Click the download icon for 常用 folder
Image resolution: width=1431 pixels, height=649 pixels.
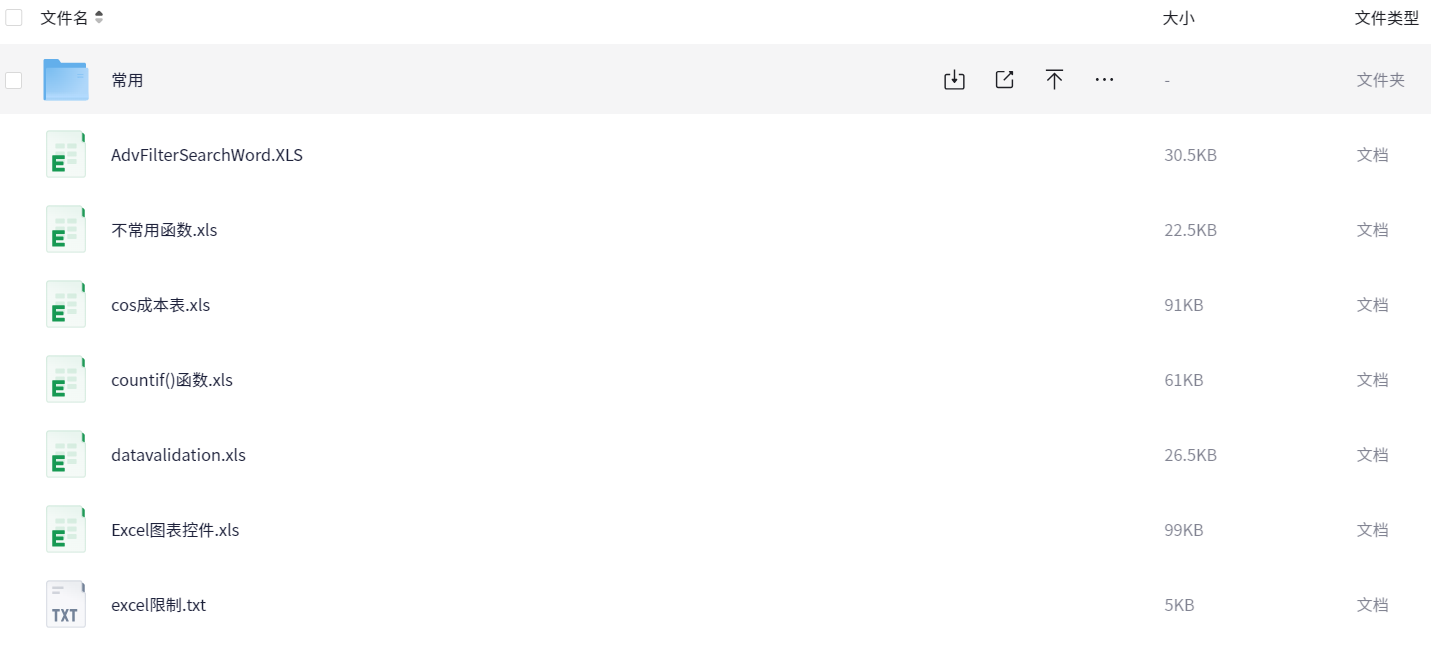(x=954, y=80)
